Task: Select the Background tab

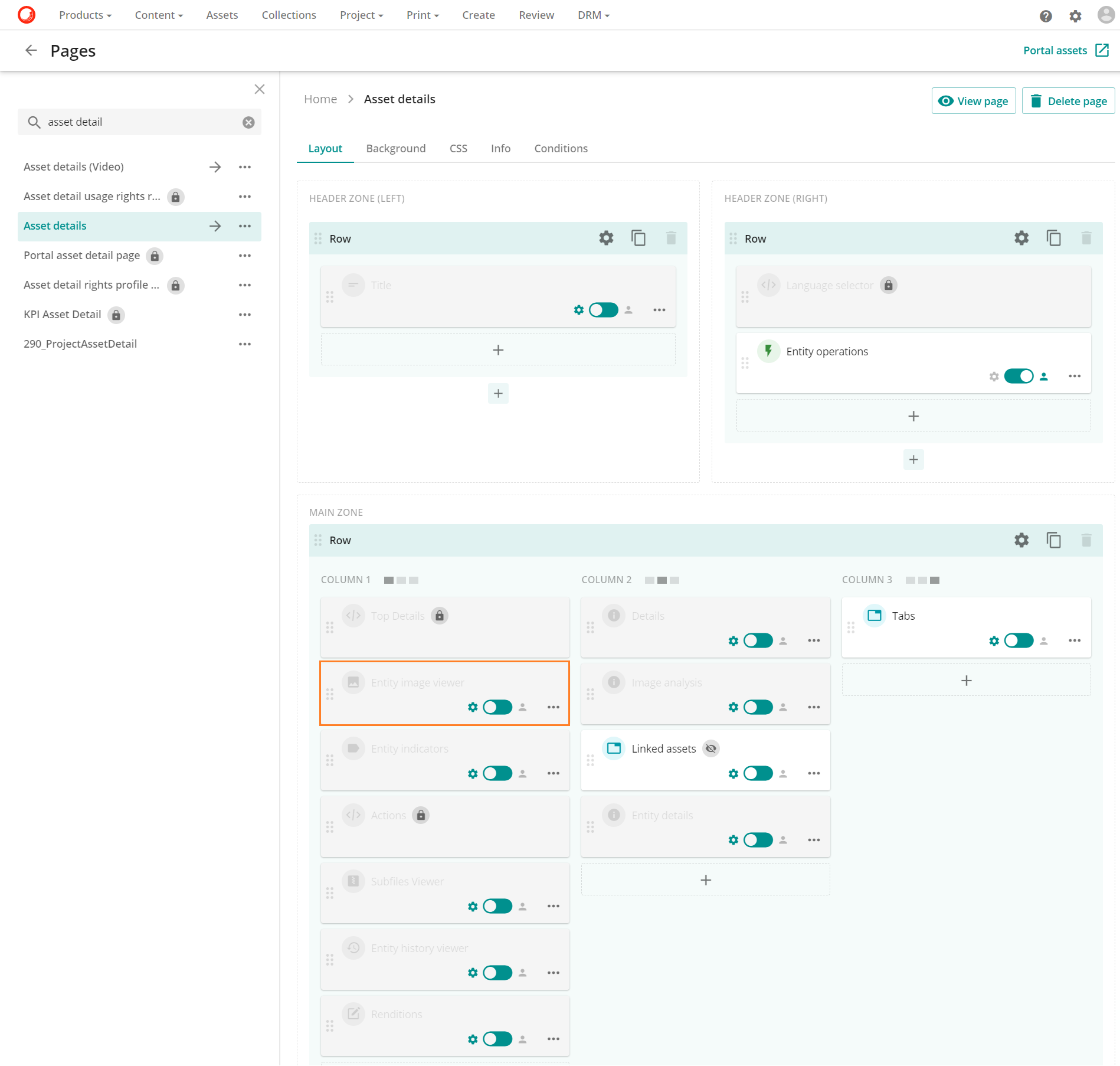Action: click(x=395, y=148)
